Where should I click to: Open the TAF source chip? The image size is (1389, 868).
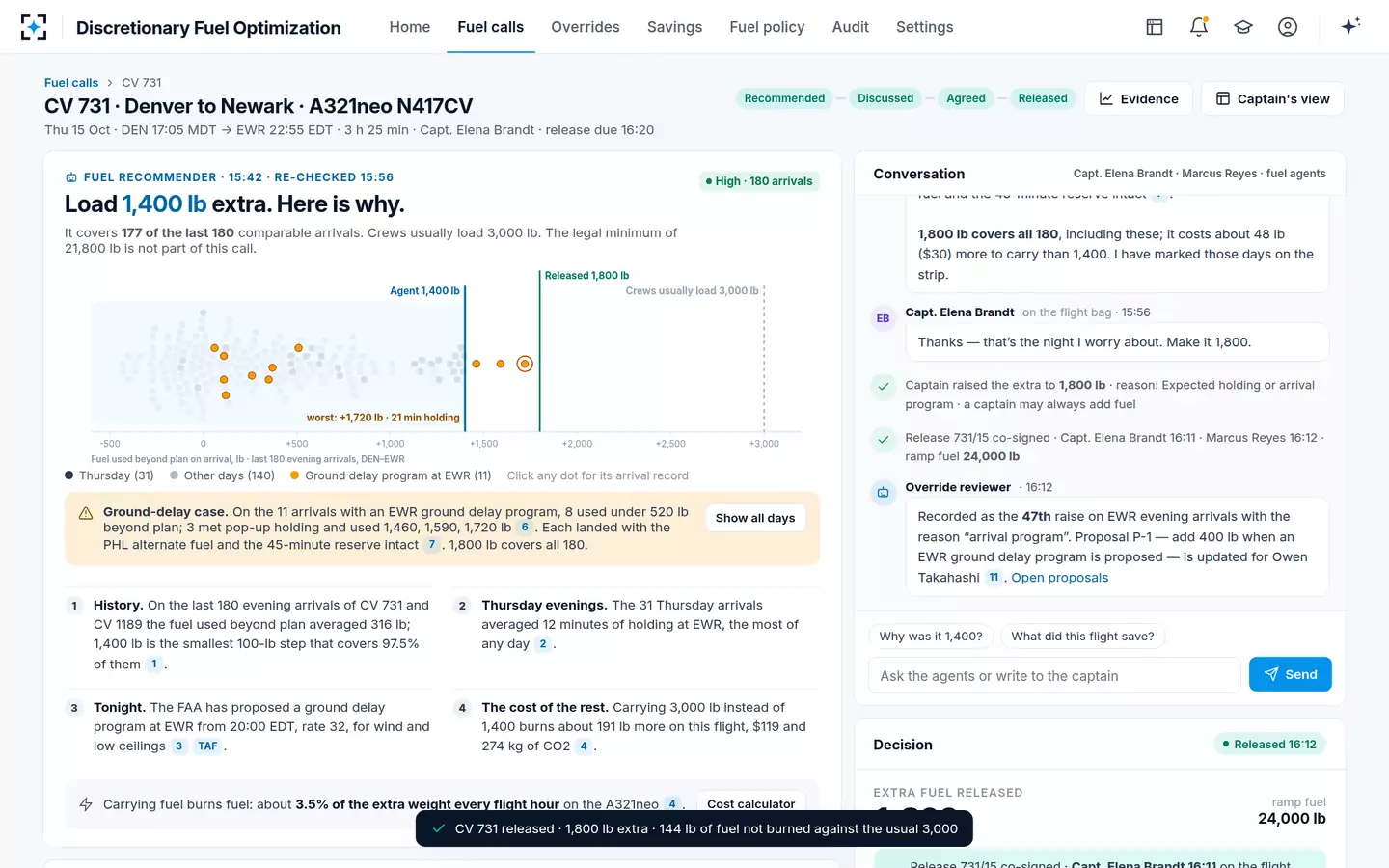click(x=207, y=746)
